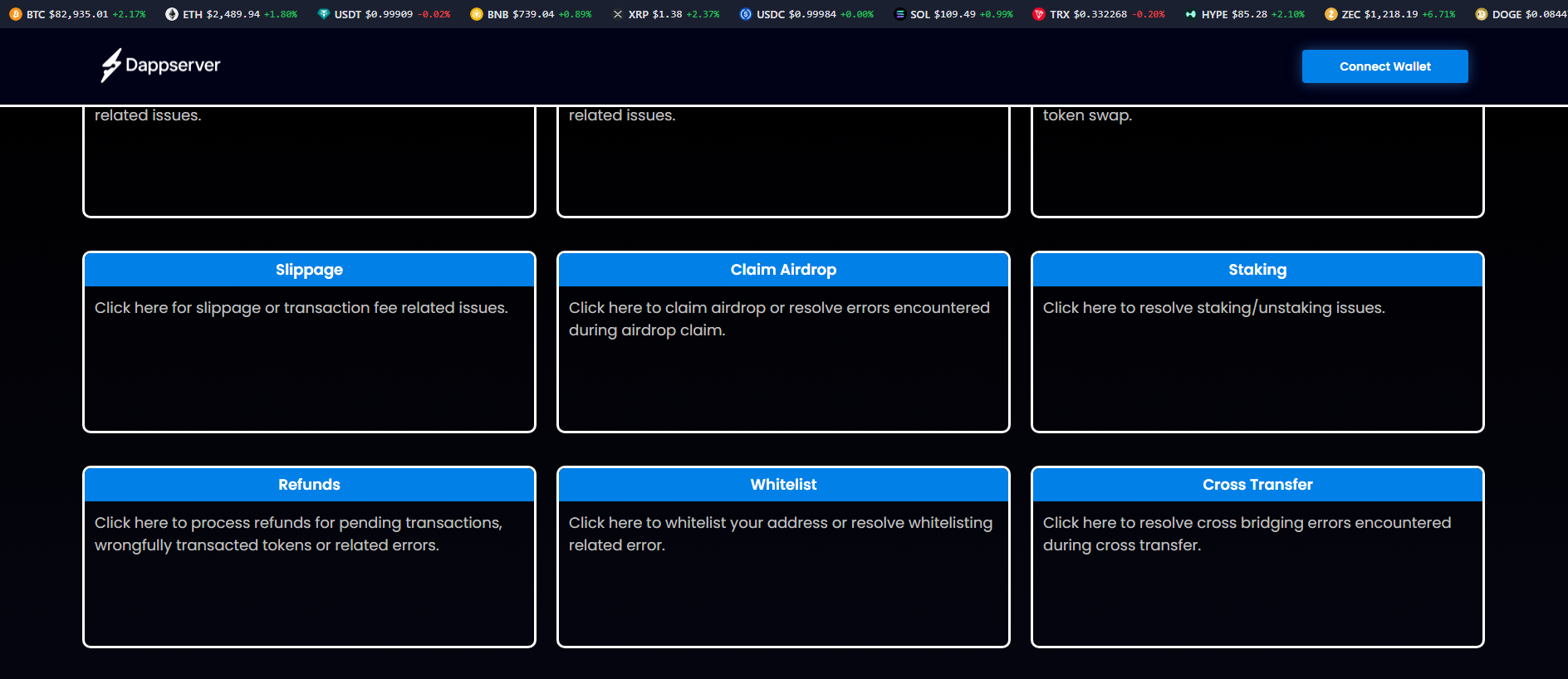Click the ZEC Zcash icon in ticker
Image resolution: width=1568 pixels, height=679 pixels.
[1331, 14]
